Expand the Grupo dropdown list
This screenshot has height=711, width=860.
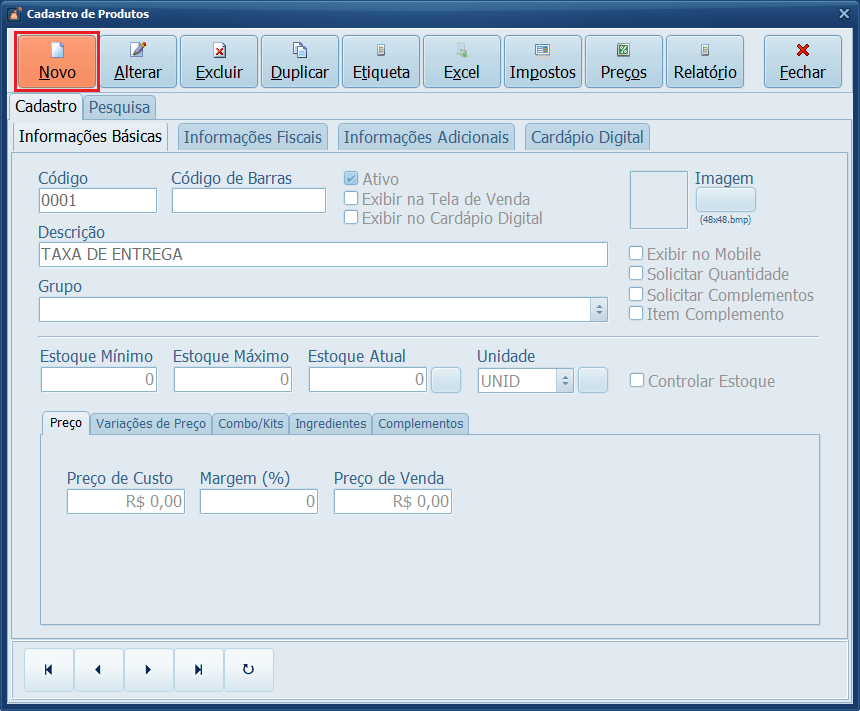599,310
